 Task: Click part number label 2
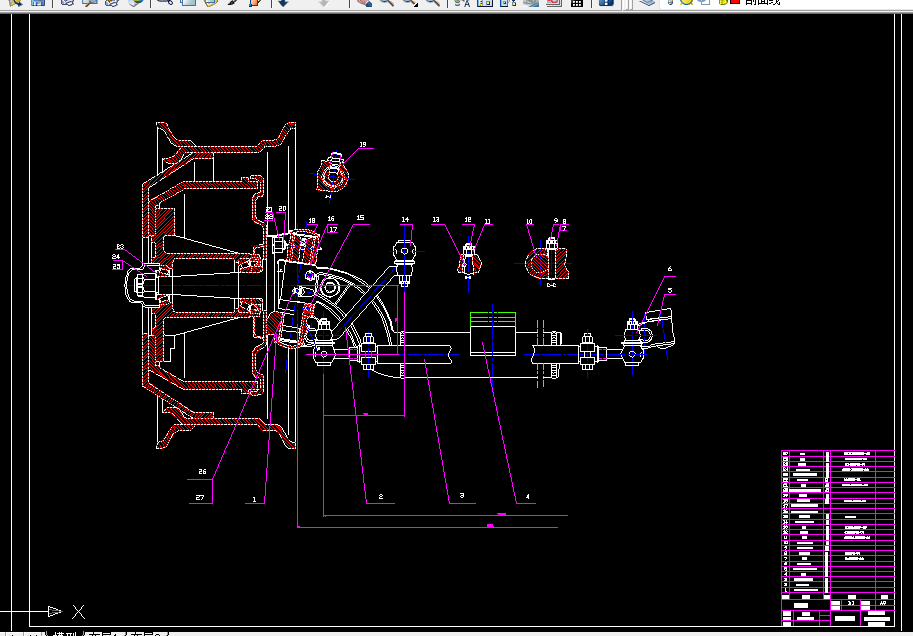click(x=381, y=496)
